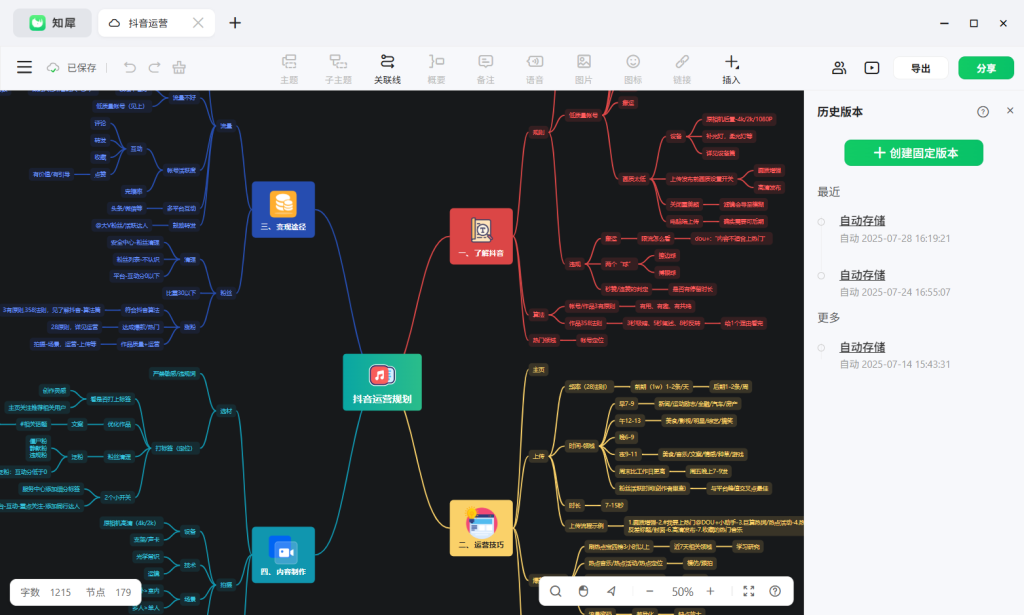Select the format painter brush icon
1024x615 pixels.
[179, 67]
